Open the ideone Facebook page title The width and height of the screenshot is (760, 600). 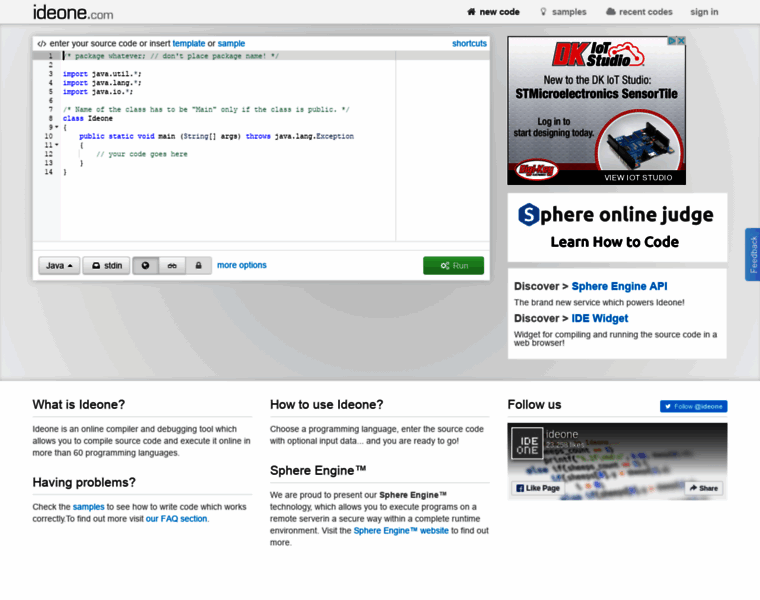pos(562,434)
